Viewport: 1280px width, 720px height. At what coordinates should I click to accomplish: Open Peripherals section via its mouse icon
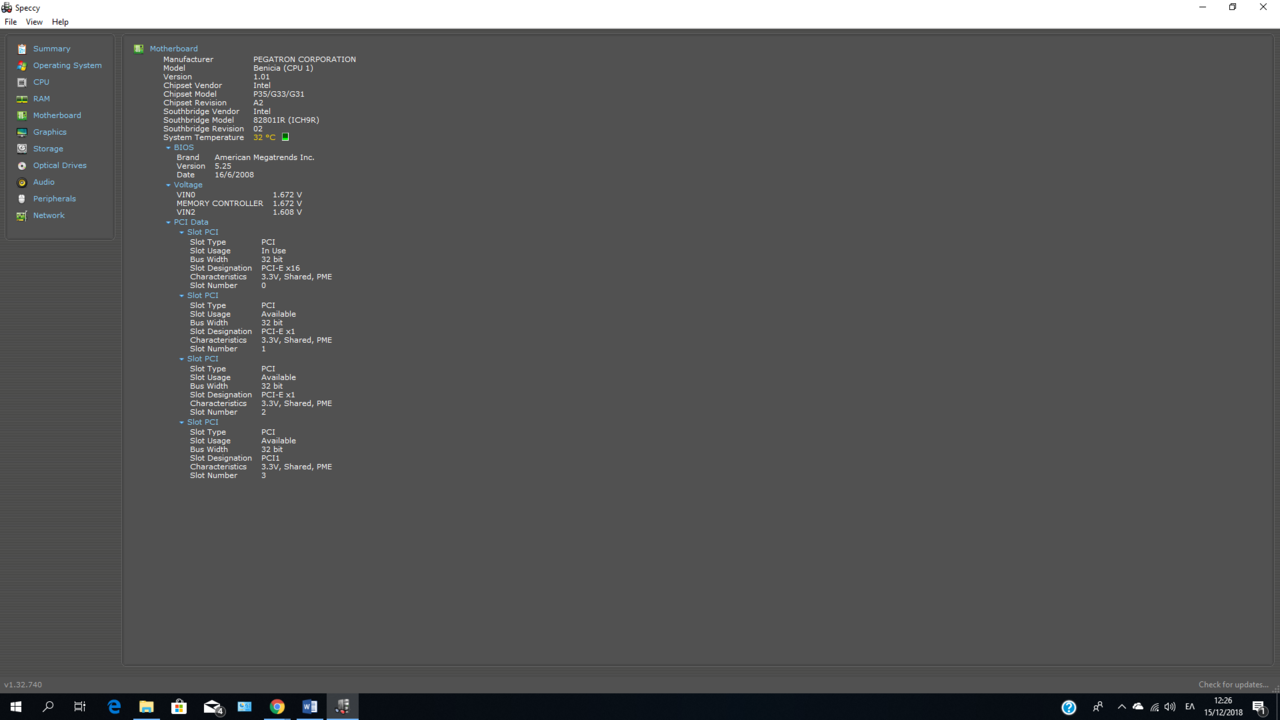[22, 199]
